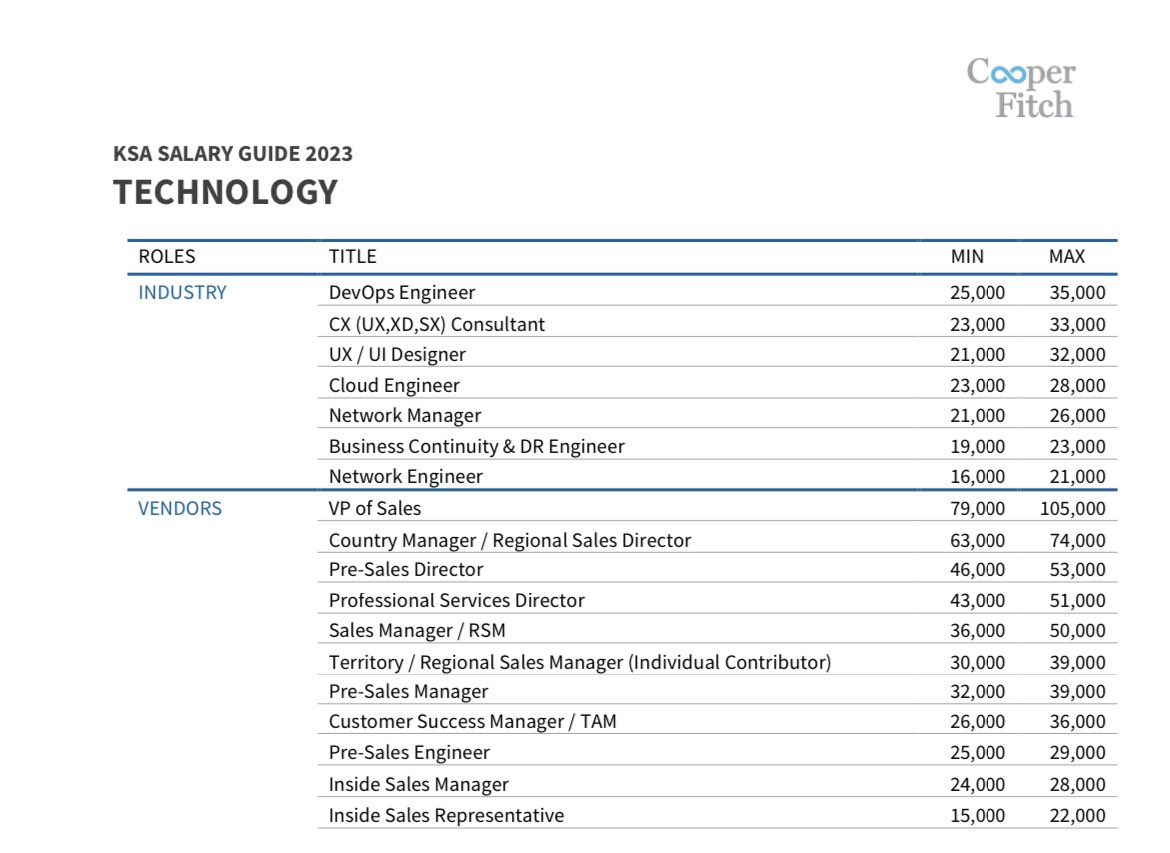The width and height of the screenshot is (1170, 853).
Task: Select the 'Cloud Engineer' title
Action: (x=395, y=385)
